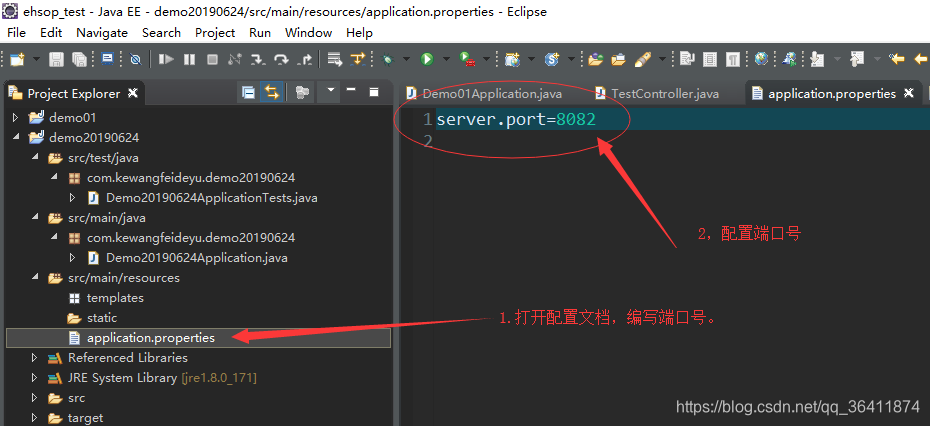The height and width of the screenshot is (426, 930).
Task: Click the green Run button
Action: [x=427, y=59]
